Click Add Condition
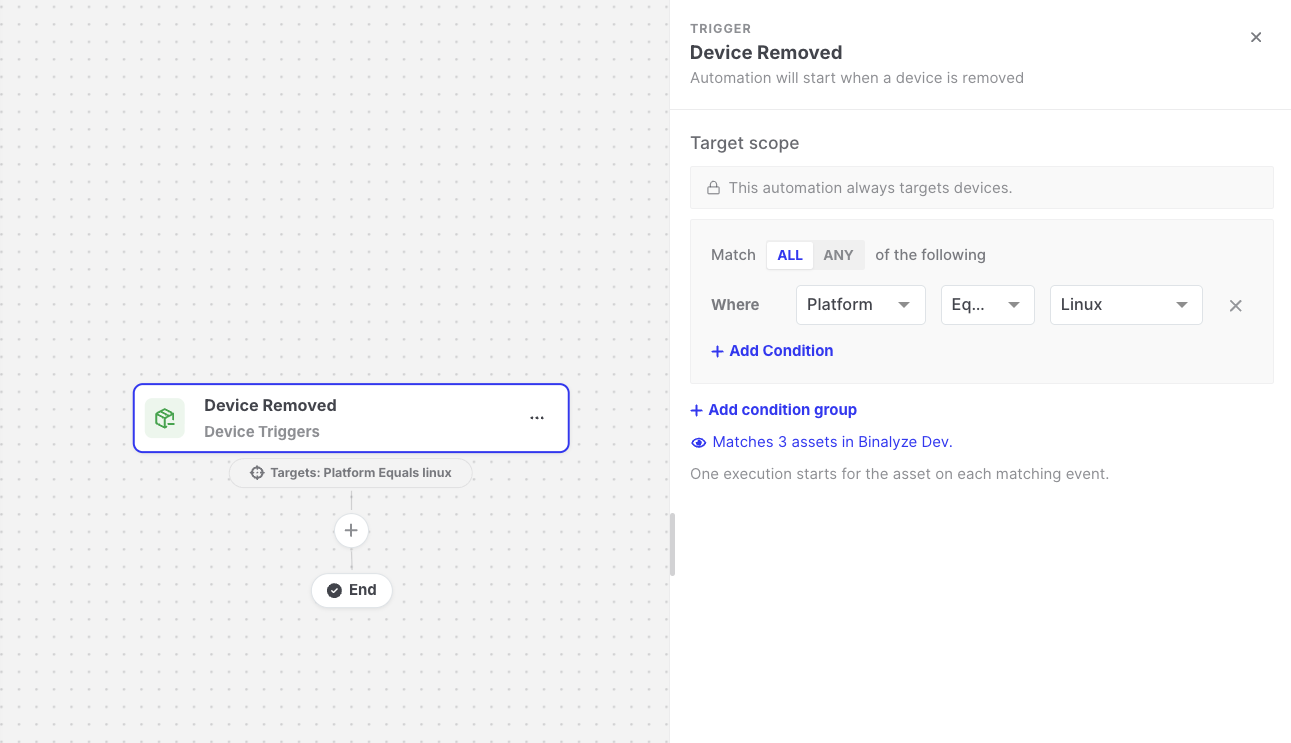The width and height of the screenshot is (1291, 743). (772, 351)
